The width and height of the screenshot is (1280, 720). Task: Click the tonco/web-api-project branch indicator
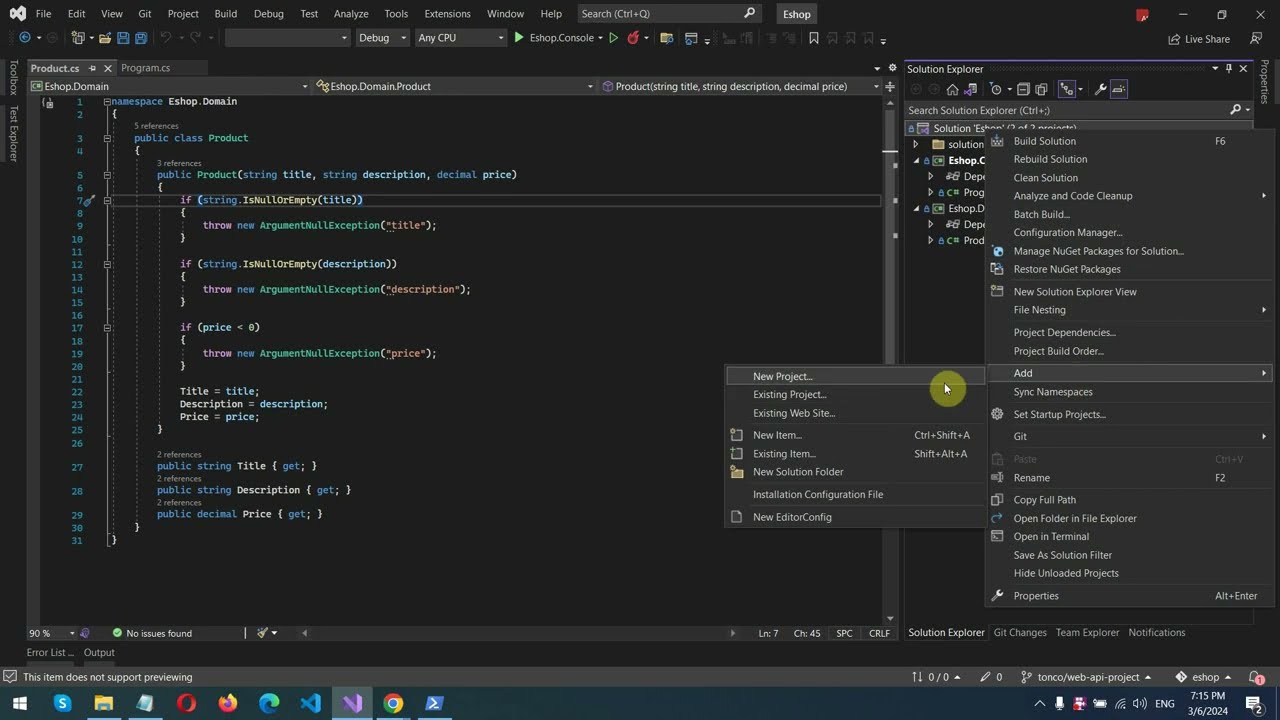point(1086,677)
